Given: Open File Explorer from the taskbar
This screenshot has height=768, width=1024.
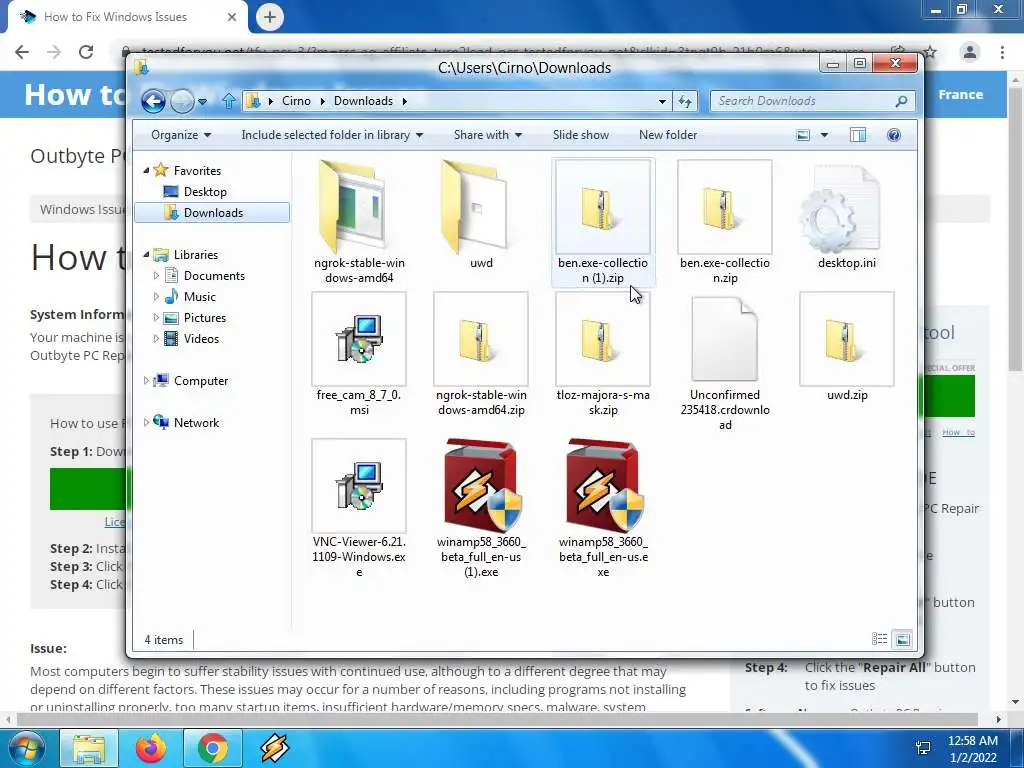Looking at the screenshot, I should point(89,748).
